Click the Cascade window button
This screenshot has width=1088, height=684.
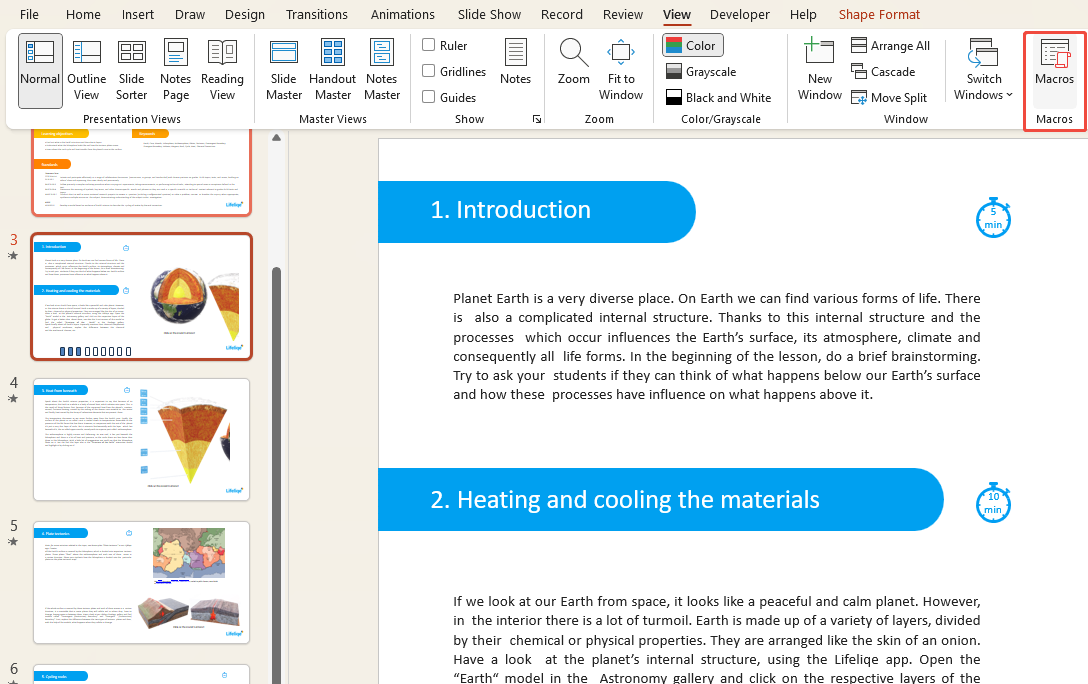884,71
